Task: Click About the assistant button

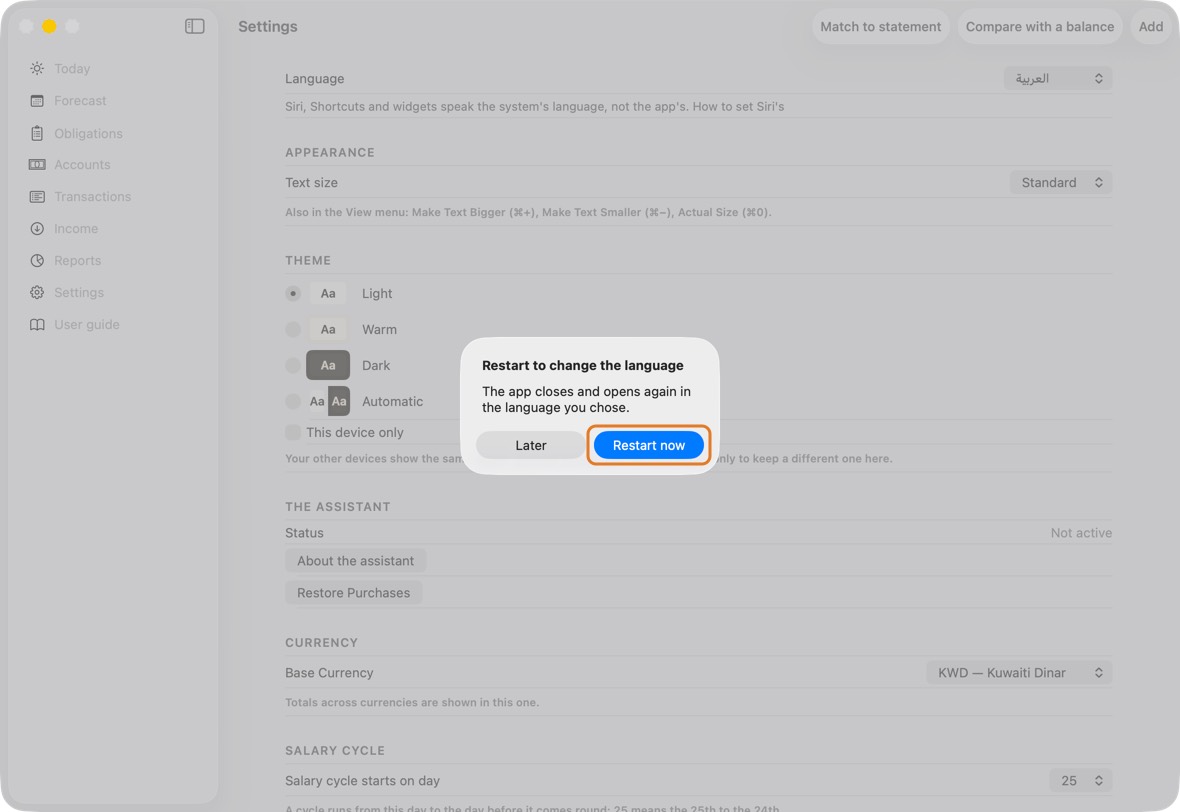Action: tap(355, 561)
